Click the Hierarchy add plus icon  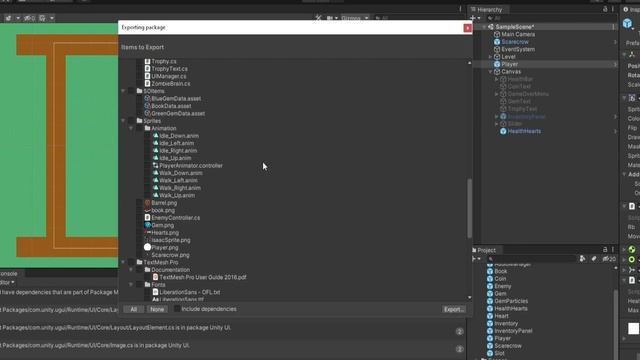473,18
